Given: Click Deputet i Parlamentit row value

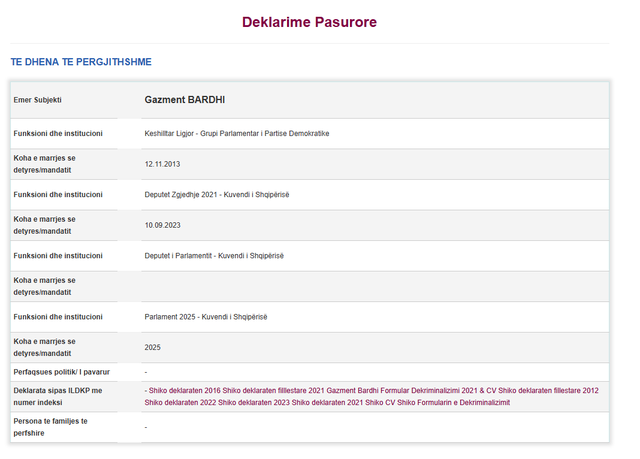Looking at the screenshot, I should (214, 256).
